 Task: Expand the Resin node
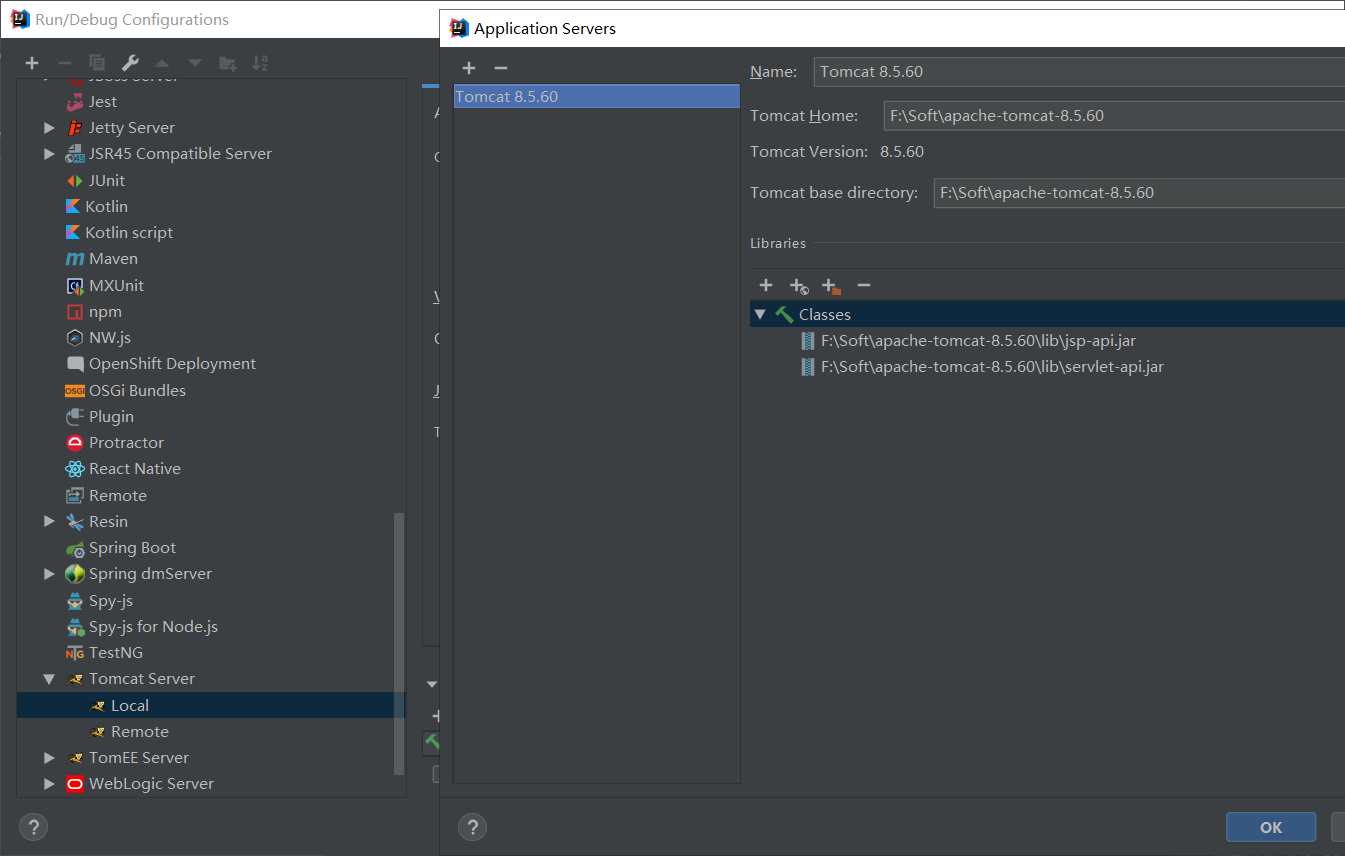coord(49,521)
